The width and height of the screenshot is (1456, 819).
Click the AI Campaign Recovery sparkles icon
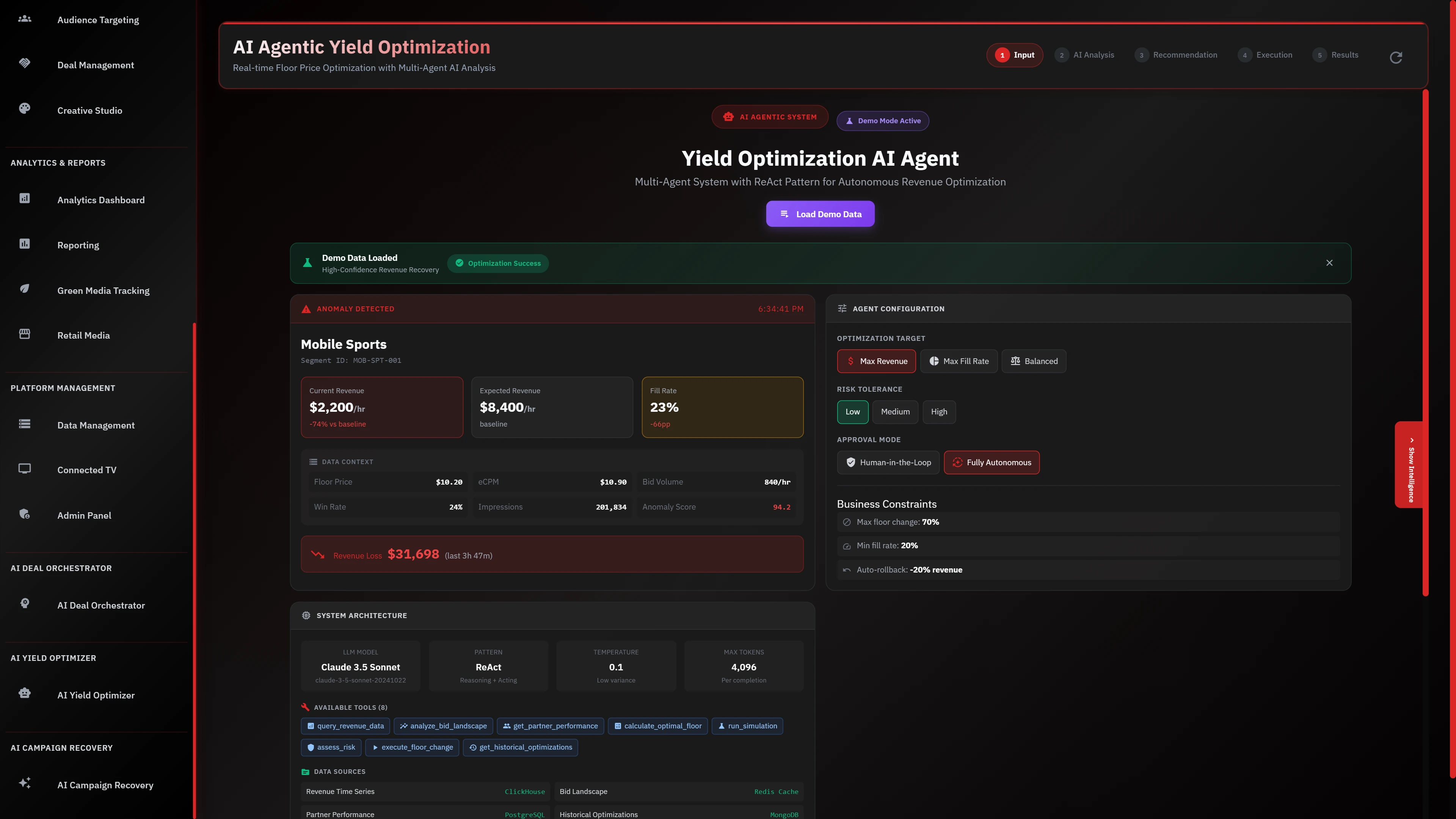[24, 783]
